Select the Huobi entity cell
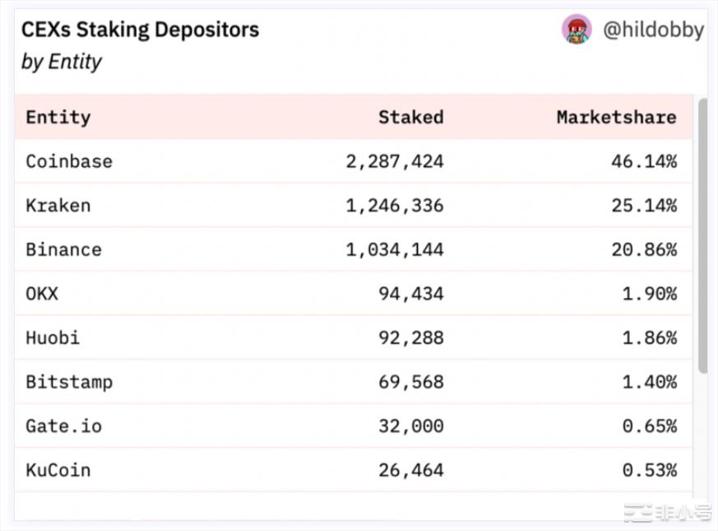This screenshot has height=531, width=718. [x=53, y=337]
